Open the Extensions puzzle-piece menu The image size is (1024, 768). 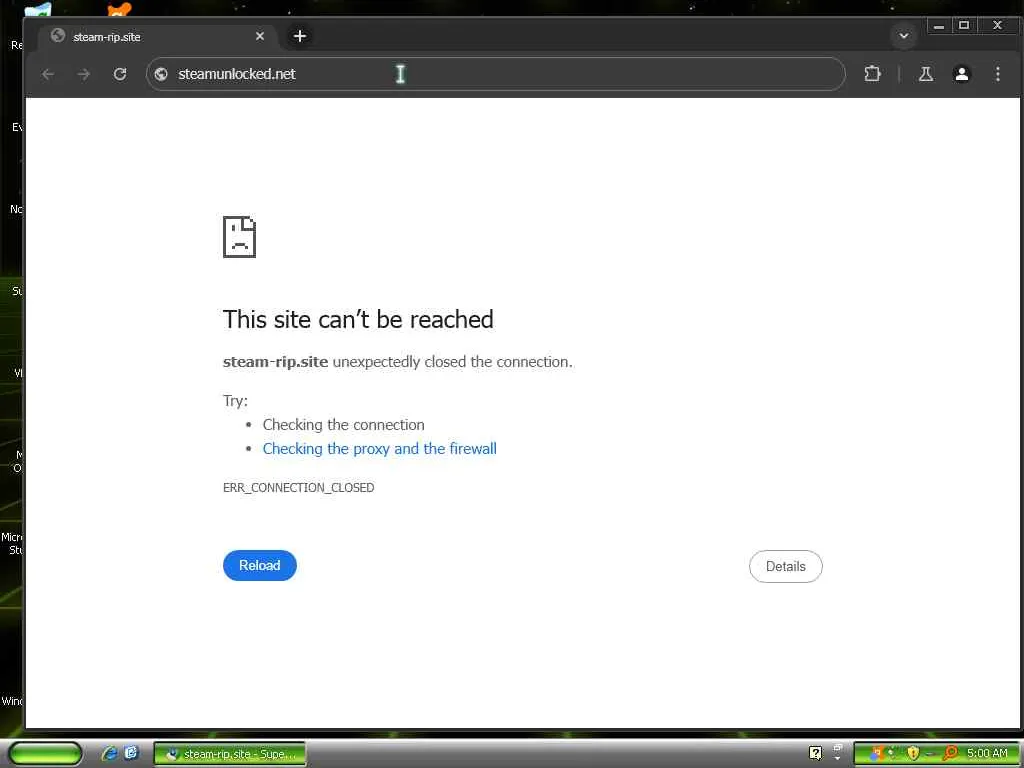pyautogui.click(x=872, y=74)
